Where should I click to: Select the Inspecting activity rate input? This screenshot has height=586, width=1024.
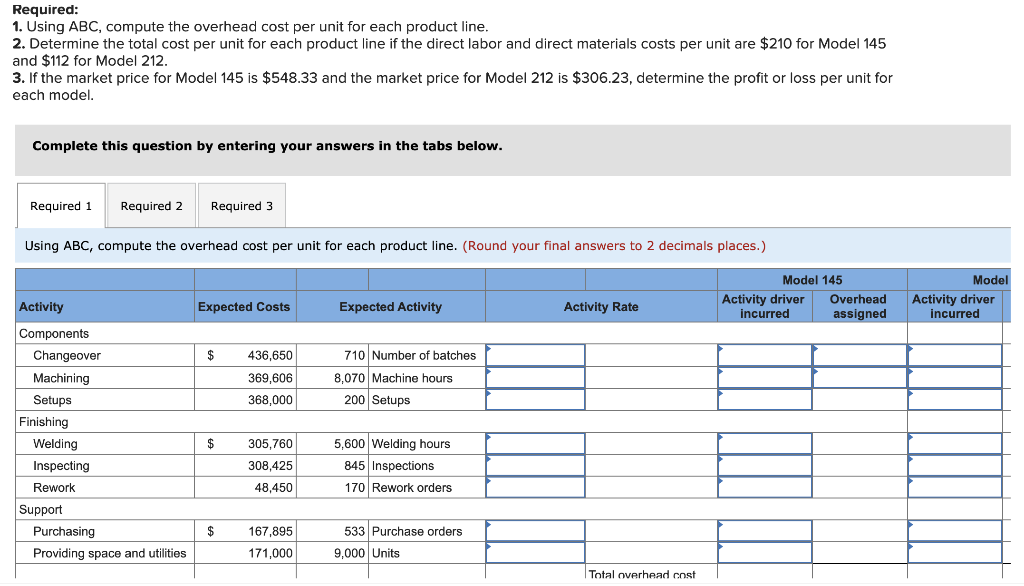coord(536,466)
